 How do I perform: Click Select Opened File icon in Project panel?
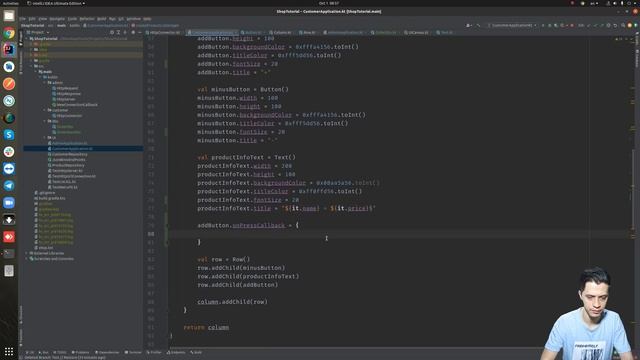pyautogui.click(x=112, y=32)
